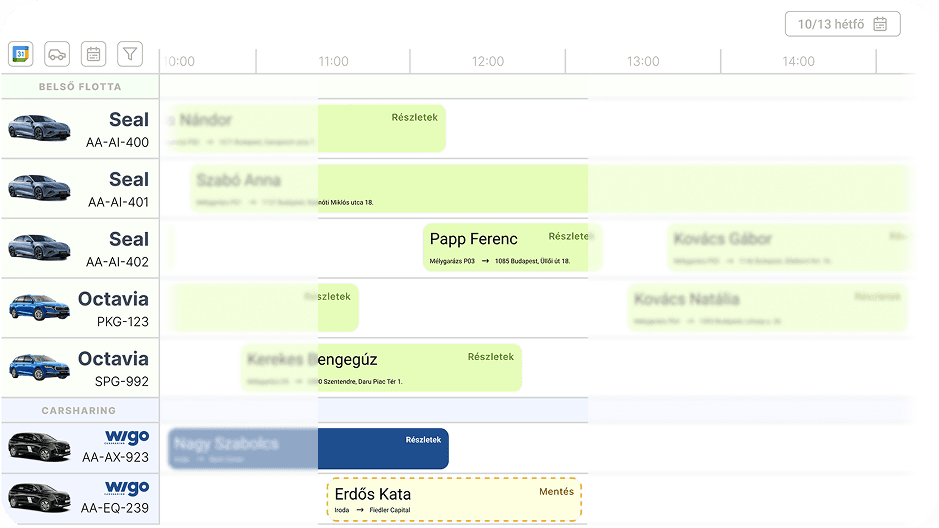Screen dimensions: 939x528
Task: Open Részletek on Kerekes Bengegúz booking
Action: pos(490,356)
